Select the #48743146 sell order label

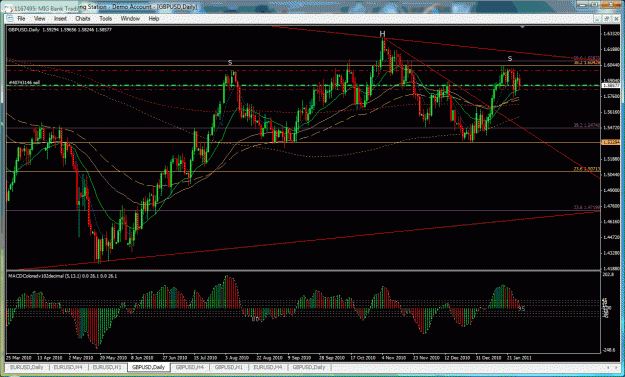(x=24, y=82)
